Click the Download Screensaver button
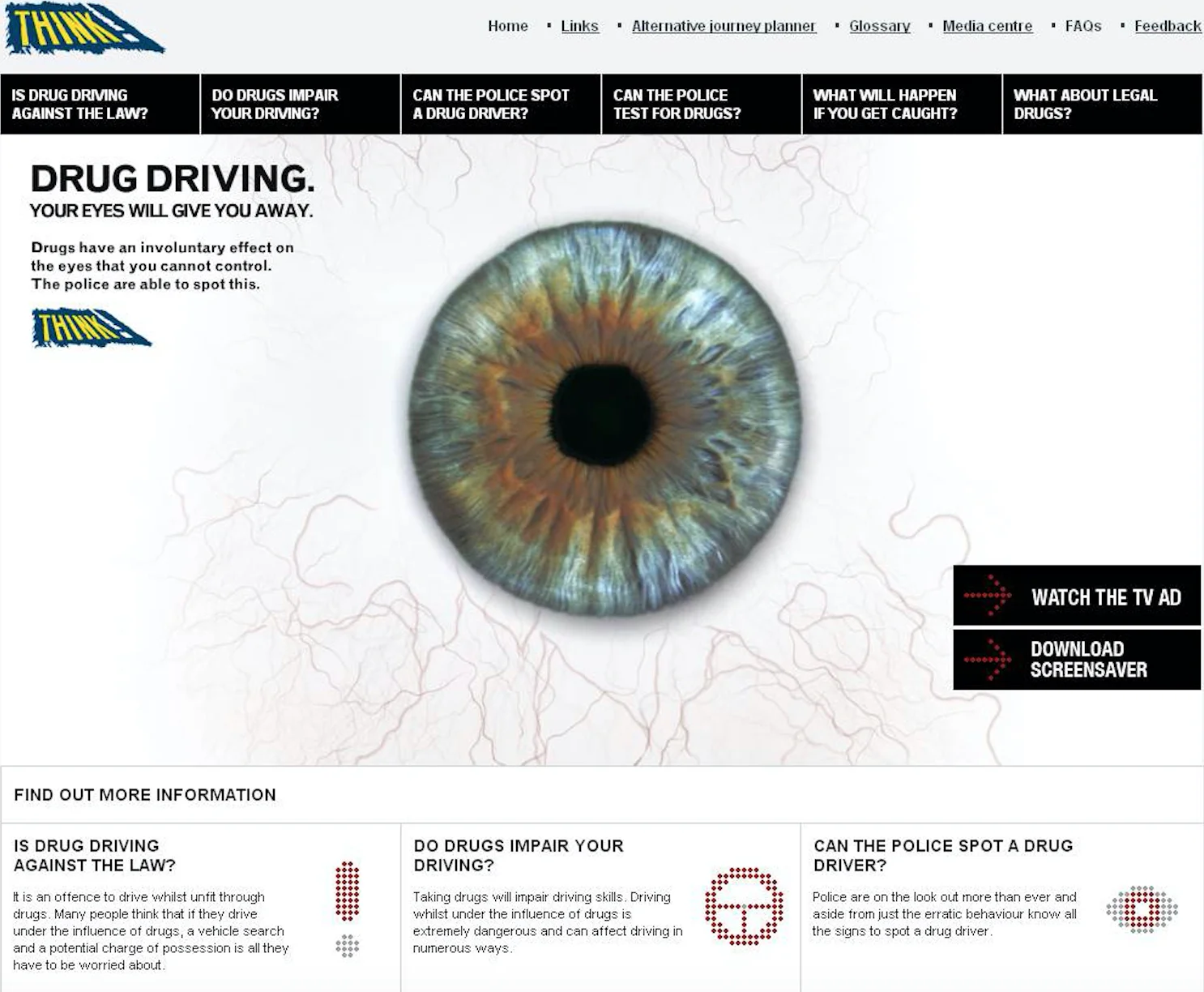This screenshot has width=1204, height=992. (1077, 660)
